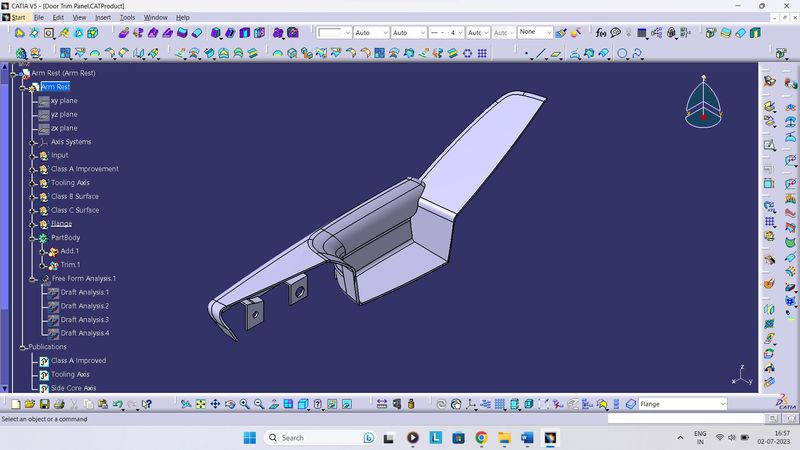Open the graphic color properties dropdown

coord(347,32)
